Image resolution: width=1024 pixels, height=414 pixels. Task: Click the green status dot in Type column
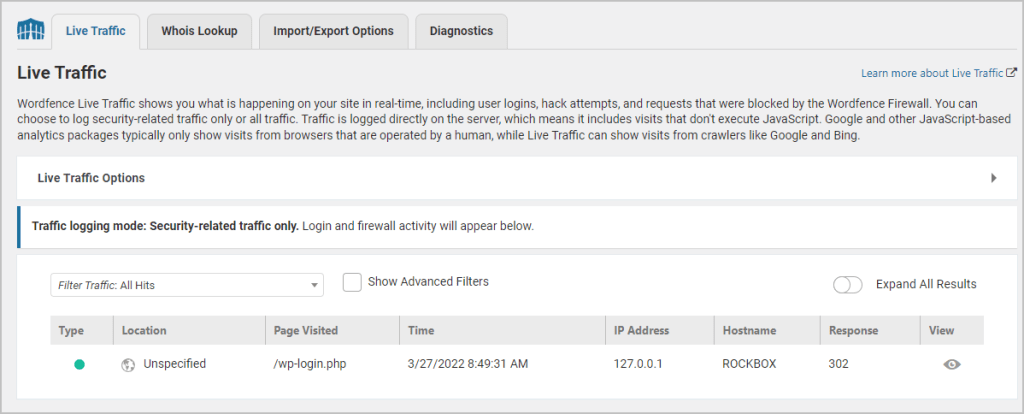[x=80, y=364]
